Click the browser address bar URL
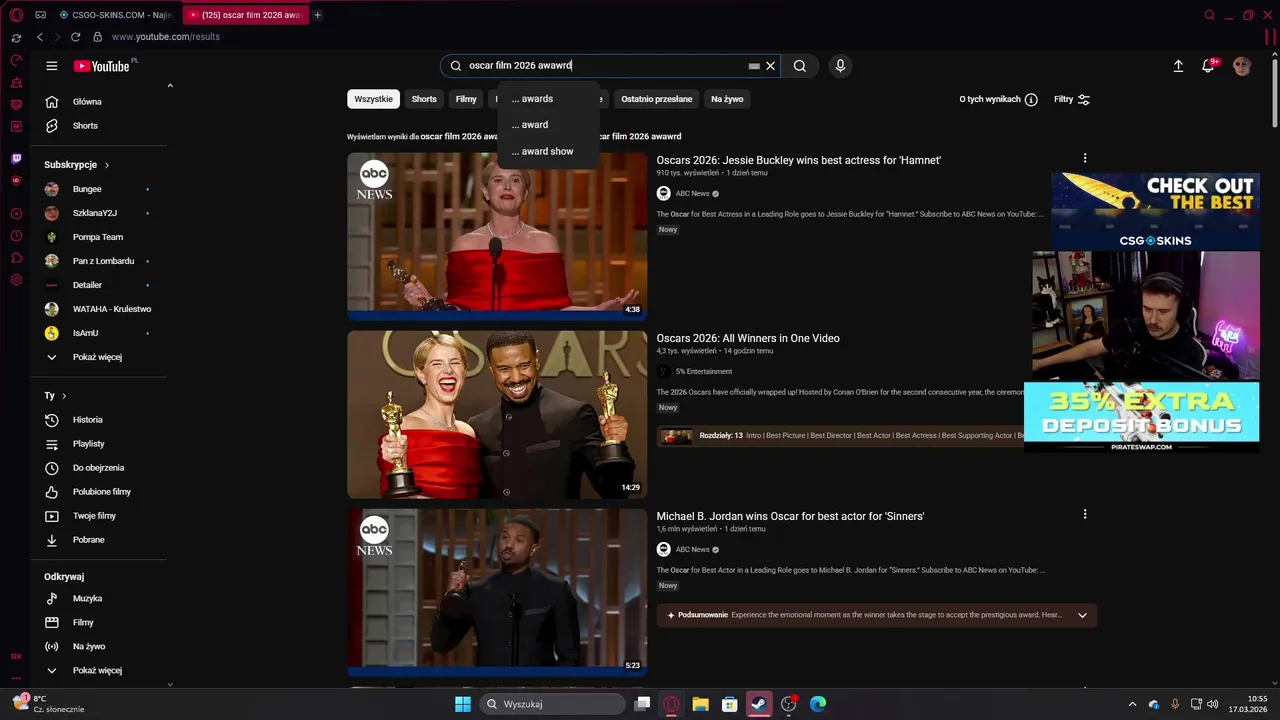Screen dimensions: 1280x720 [165, 37]
